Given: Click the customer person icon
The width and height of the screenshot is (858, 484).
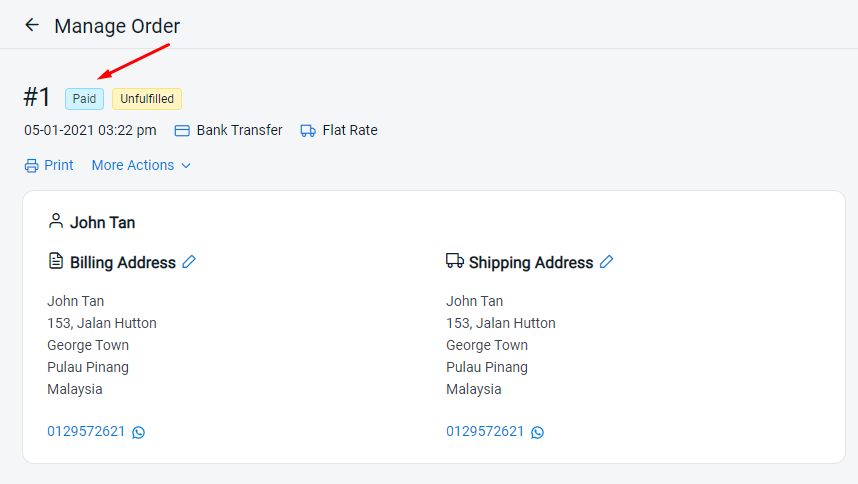Looking at the screenshot, I should [56, 221].
